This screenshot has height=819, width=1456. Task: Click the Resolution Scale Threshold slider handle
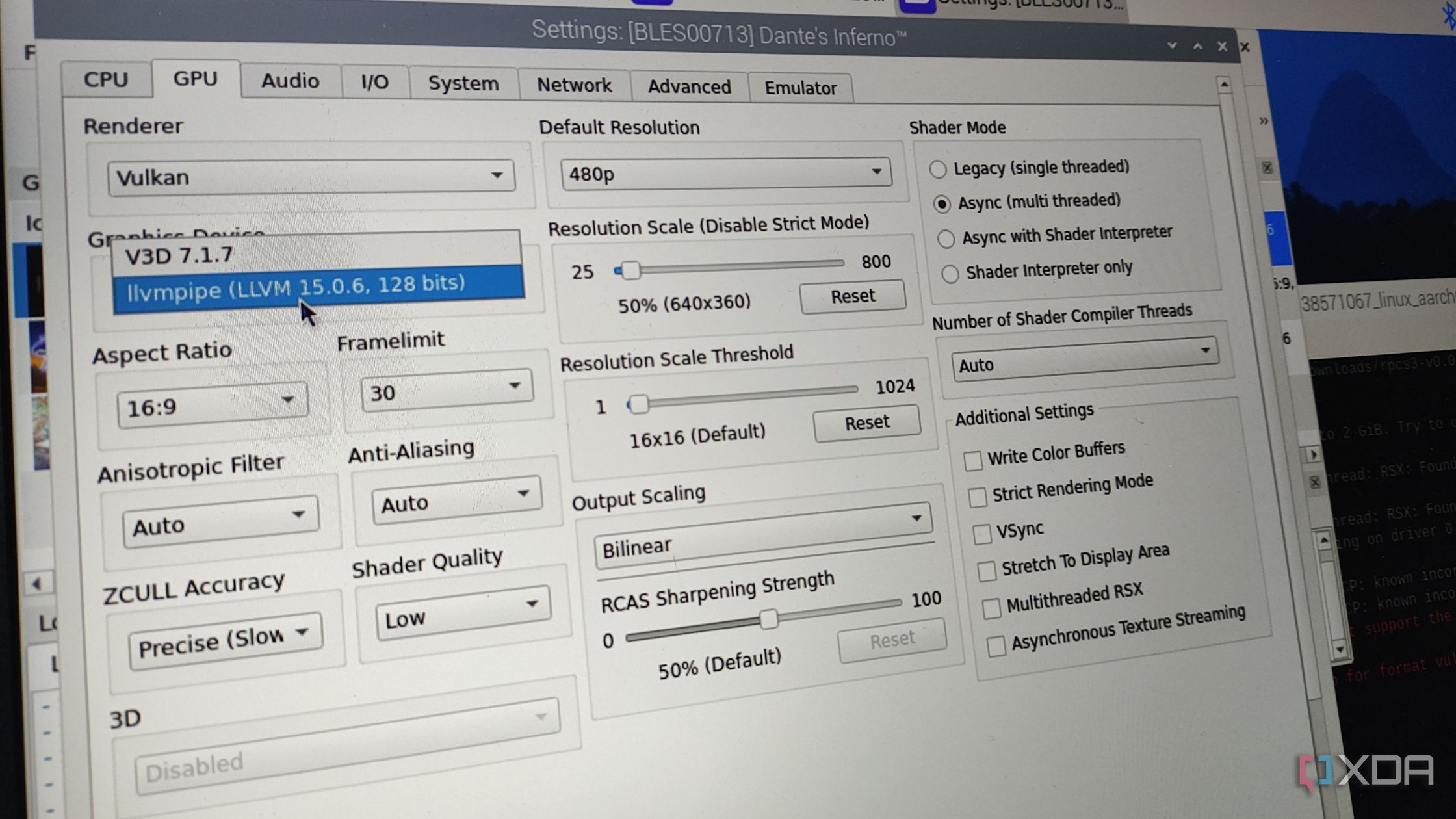[x=640, y=404]
